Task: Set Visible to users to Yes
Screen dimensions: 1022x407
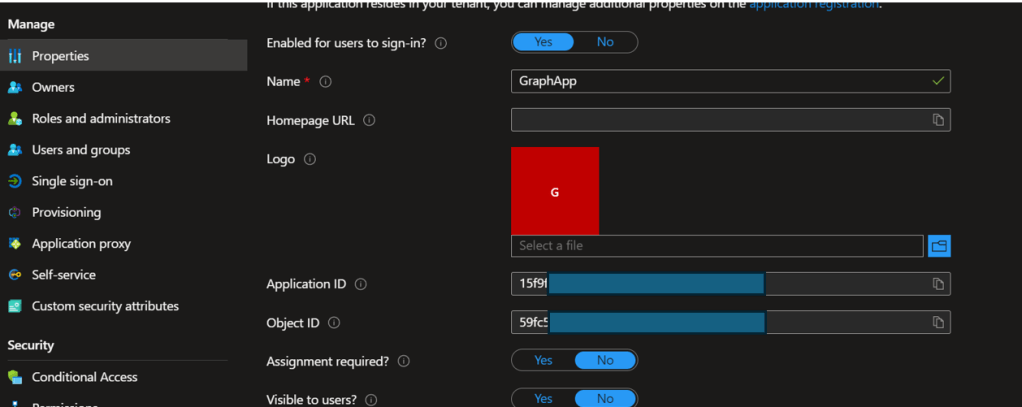Action: [x=543, y=398]
